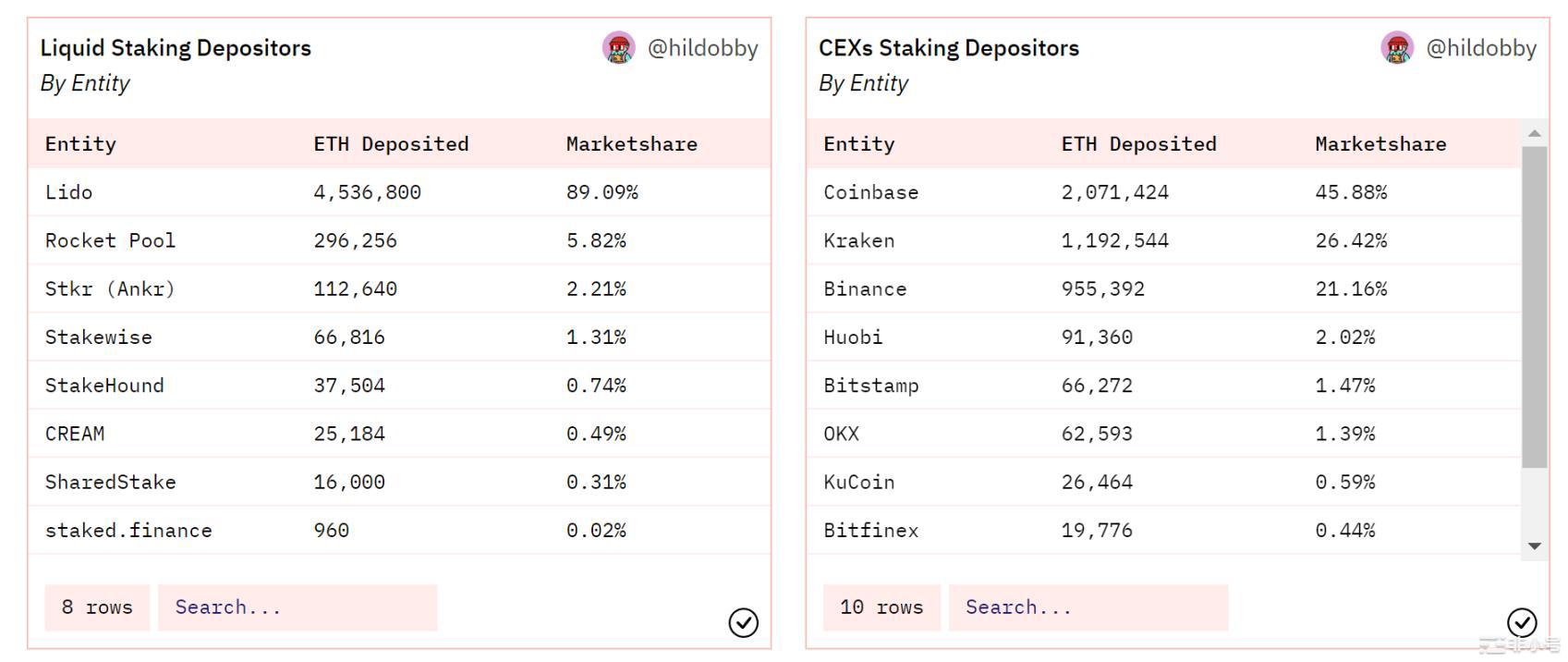Click checkmark icon in Liquid Staking panel
Image resolution: width=1568 pixels, height=662 pixels.
(x=743, y=623)
